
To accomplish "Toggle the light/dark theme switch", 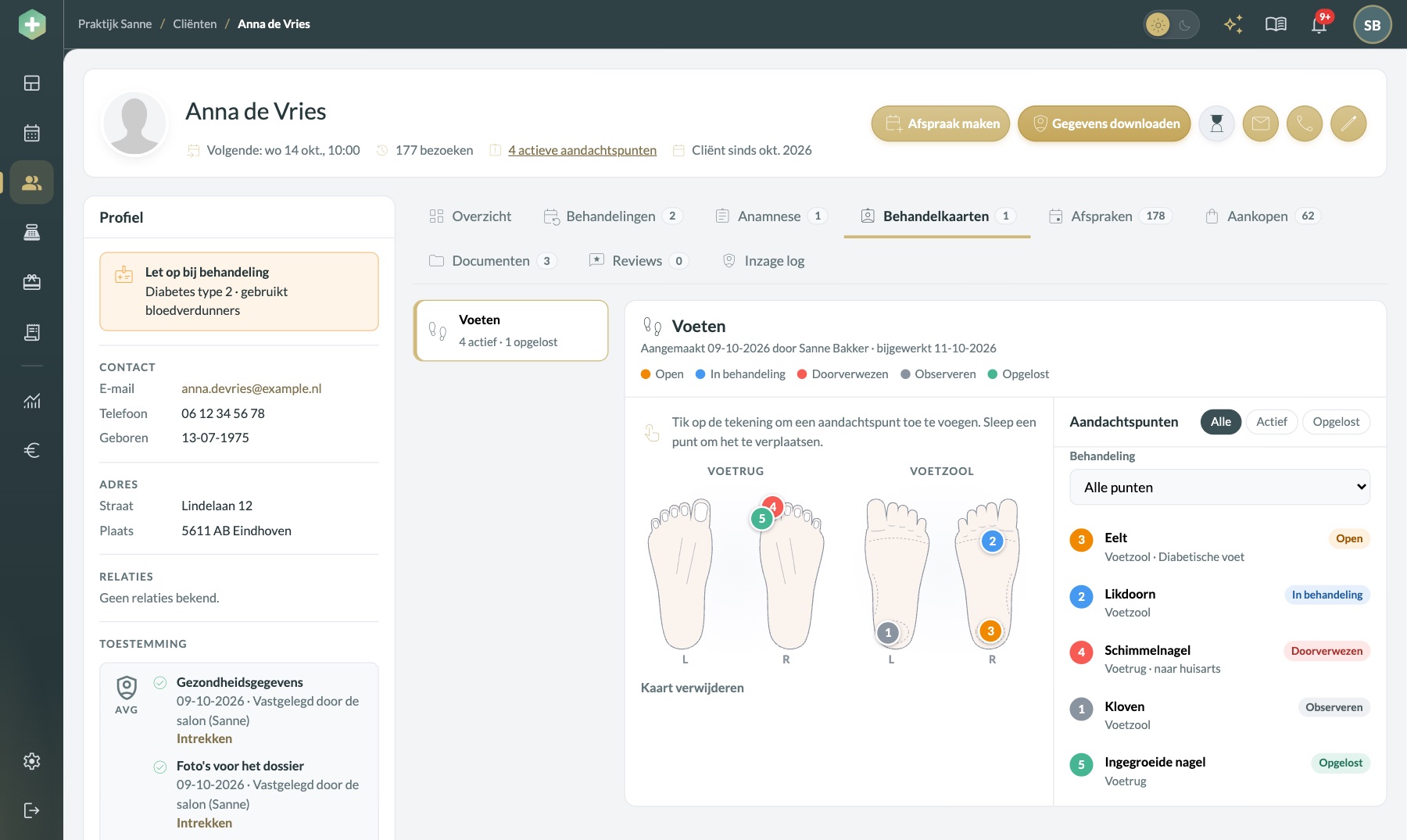I will (x=1171, y=25).
